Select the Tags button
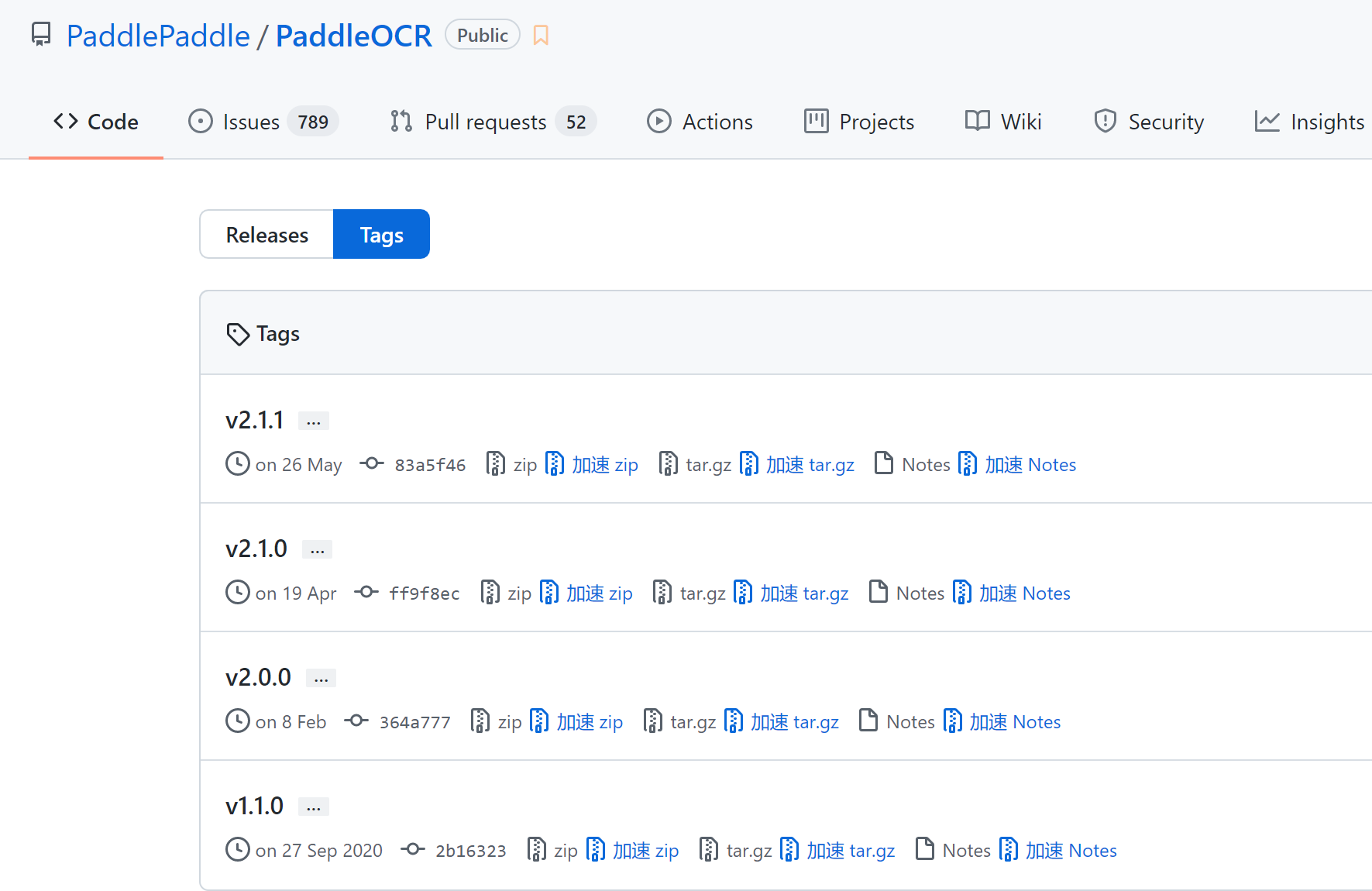Image resolution: width=1372 pixels, height=891 pixels. click(381, 234)
